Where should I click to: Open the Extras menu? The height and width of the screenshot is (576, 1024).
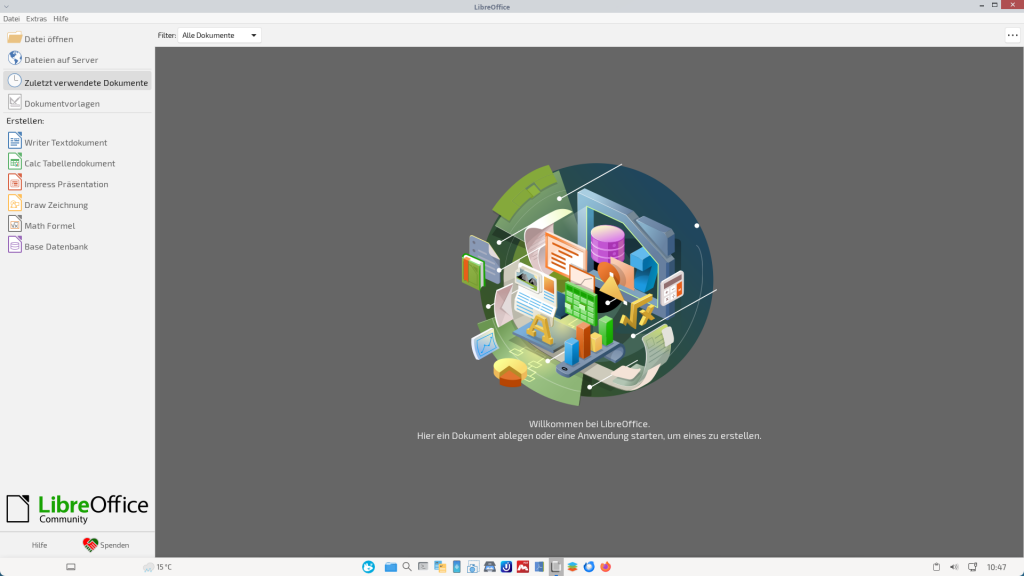(x=36, y=19)
